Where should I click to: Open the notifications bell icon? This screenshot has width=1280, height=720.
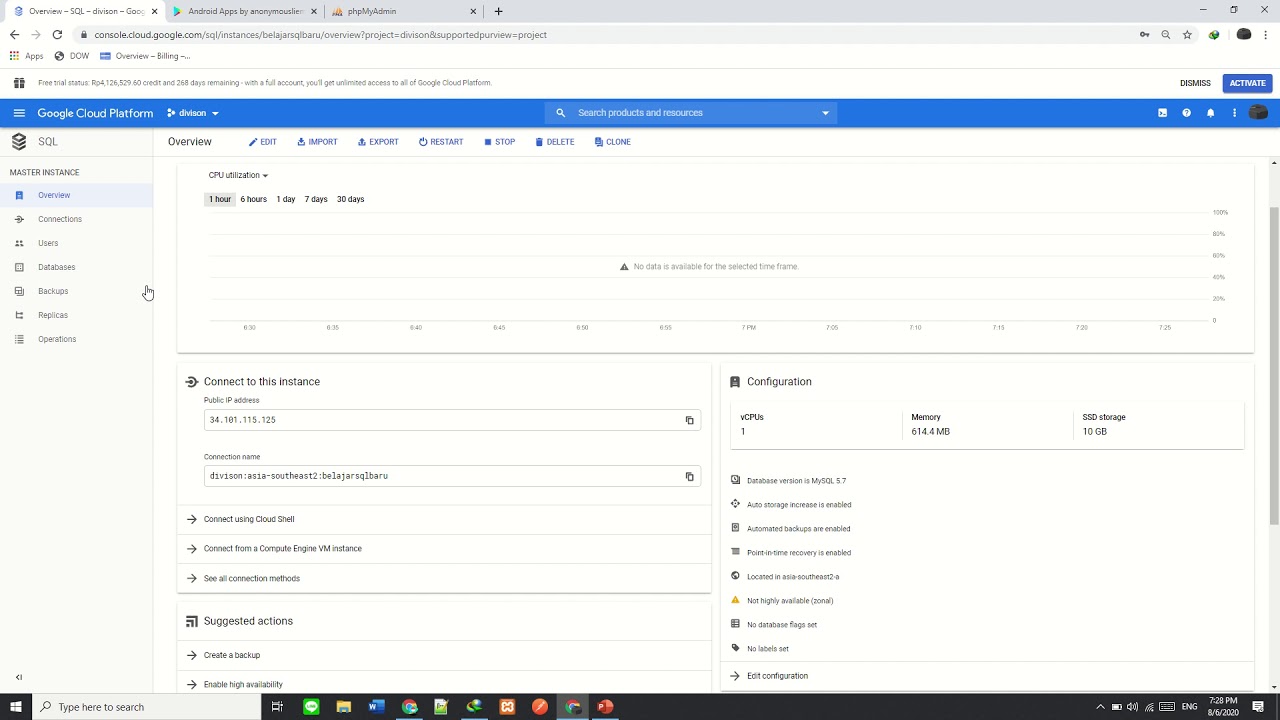pyautogui.click(x=1210, y=113)
